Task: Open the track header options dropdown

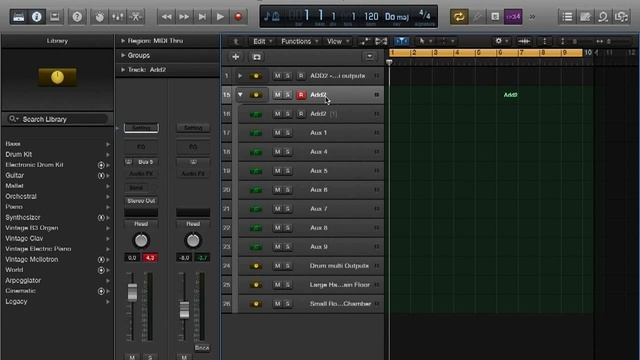Action: tap(369, 57)
